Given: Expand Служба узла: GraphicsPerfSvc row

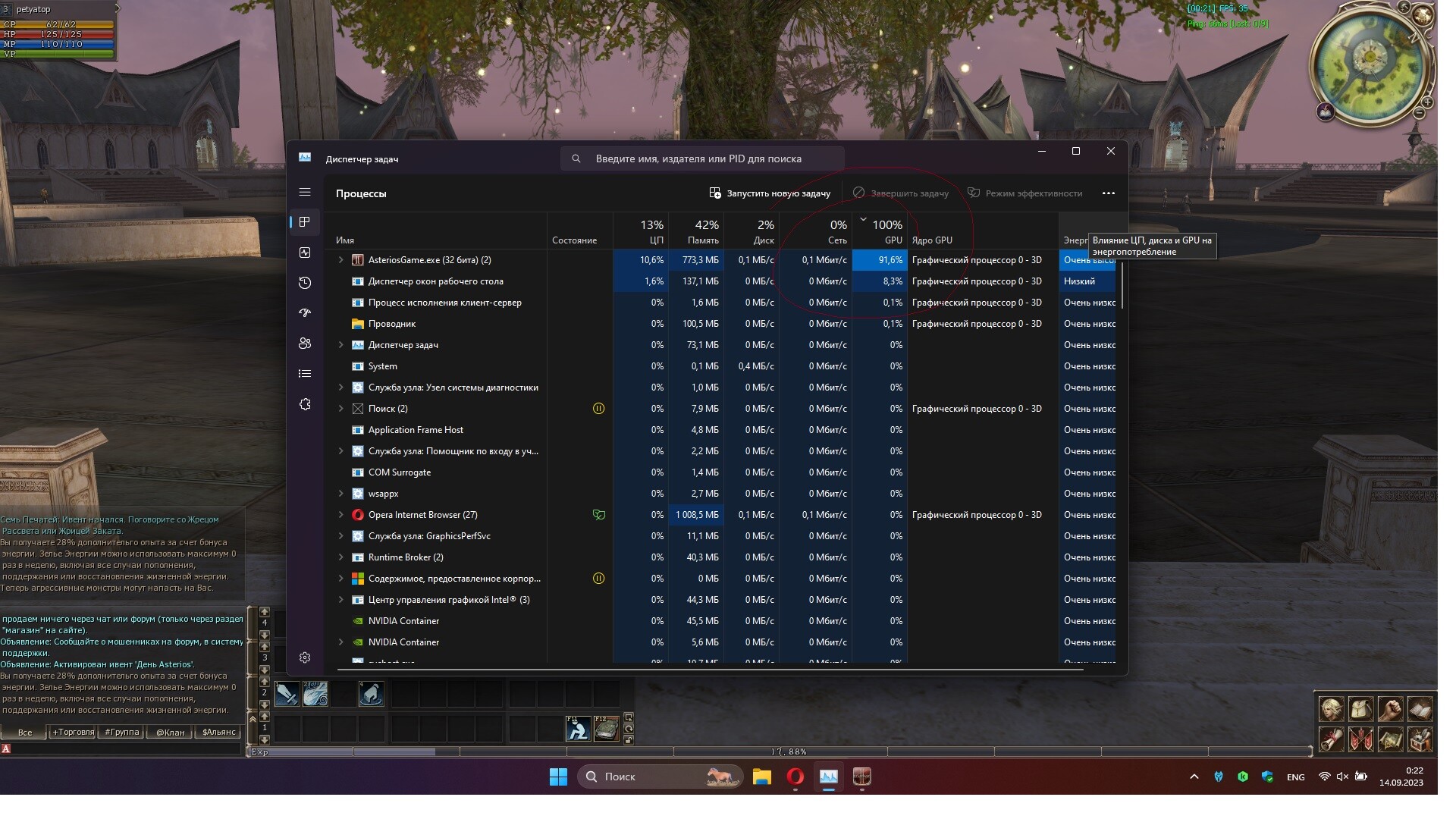Looking at the screenshot, I should pyautogui.click(x=340, y=536).
